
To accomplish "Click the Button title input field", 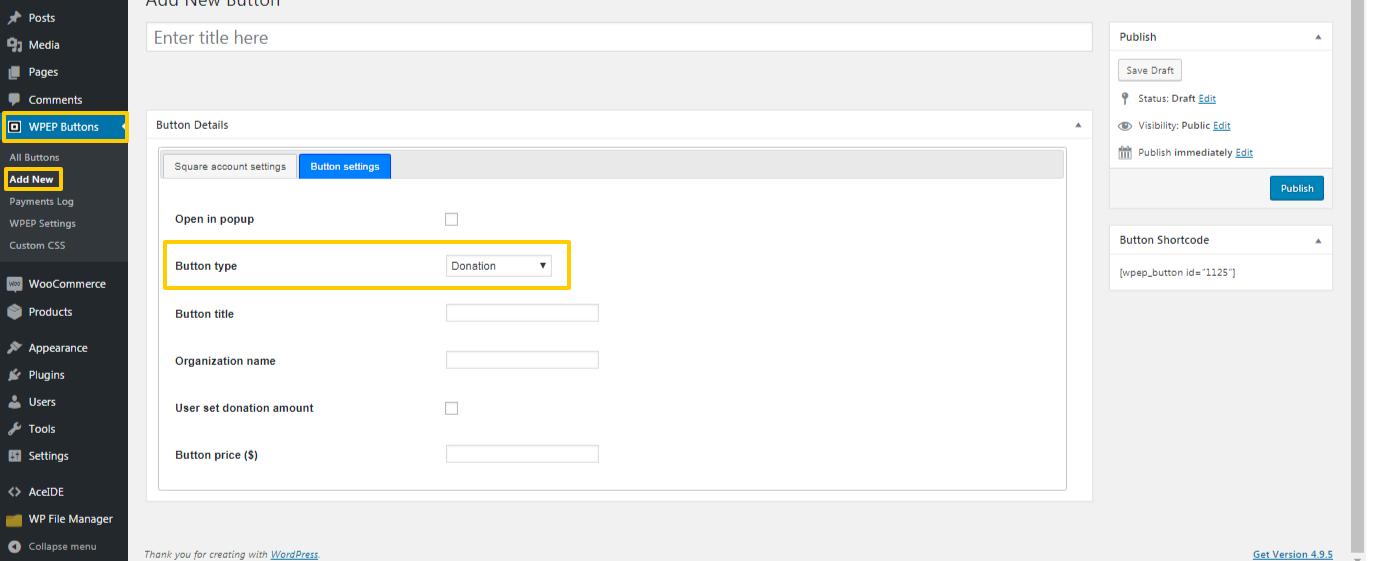I will 522,313.
